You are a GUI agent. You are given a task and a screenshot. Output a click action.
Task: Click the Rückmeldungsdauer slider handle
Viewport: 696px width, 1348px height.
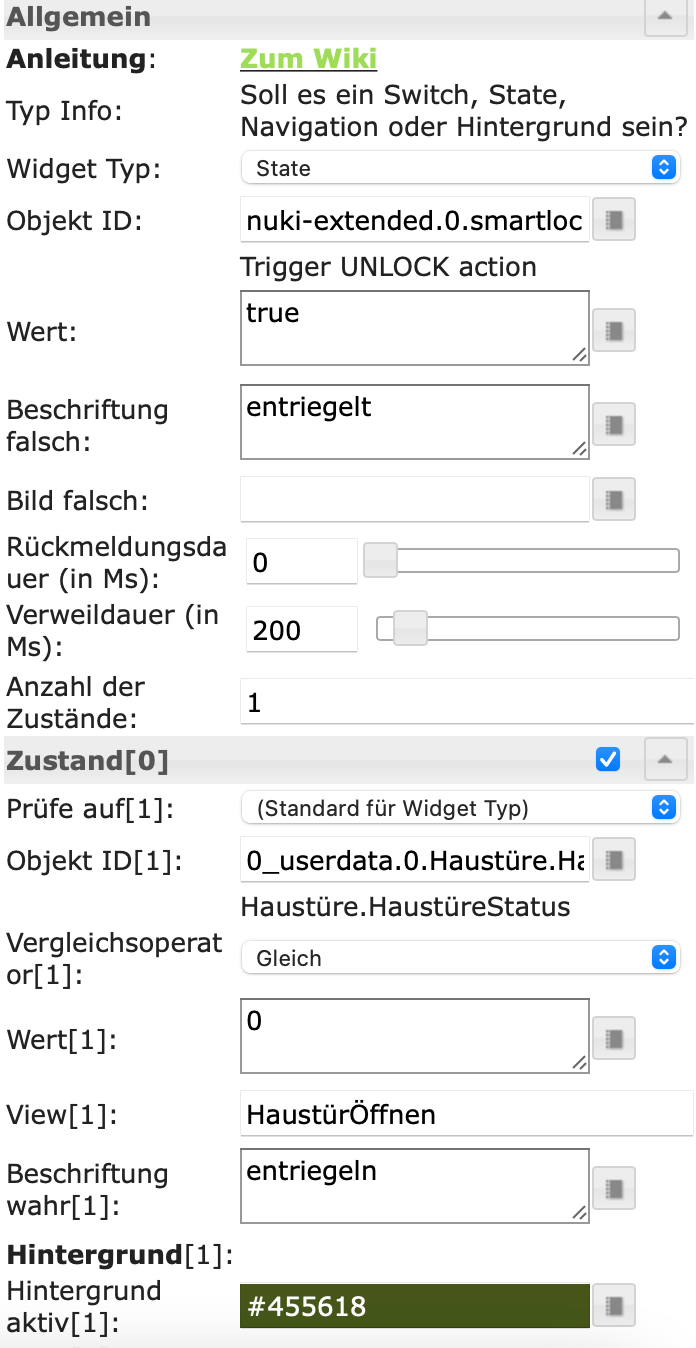coord(380,561)
